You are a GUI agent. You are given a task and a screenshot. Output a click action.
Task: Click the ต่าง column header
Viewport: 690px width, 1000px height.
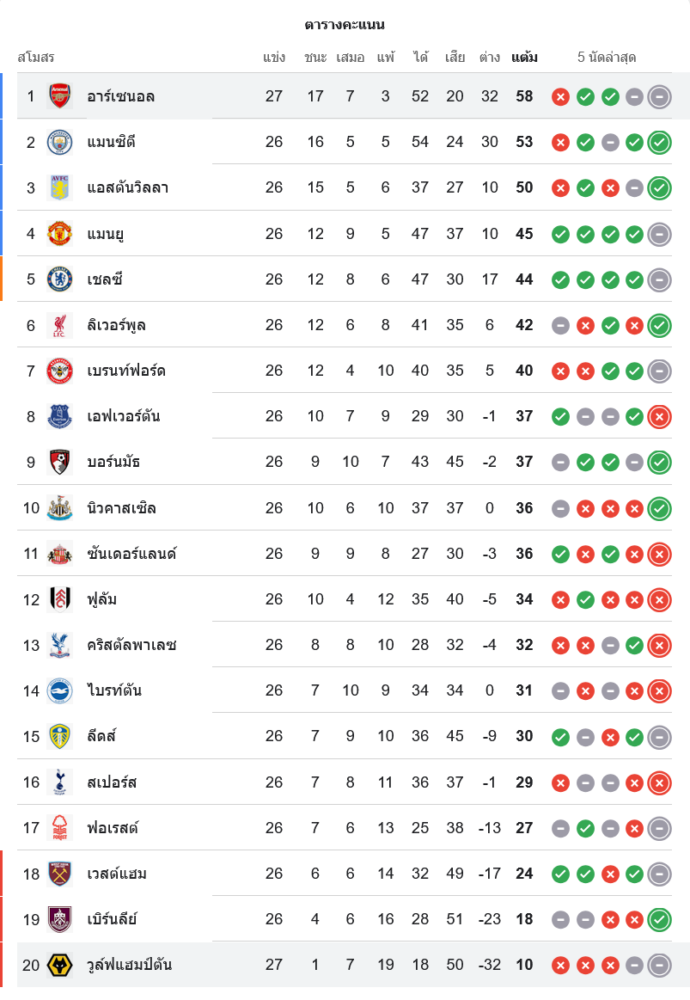coord(489,57)
